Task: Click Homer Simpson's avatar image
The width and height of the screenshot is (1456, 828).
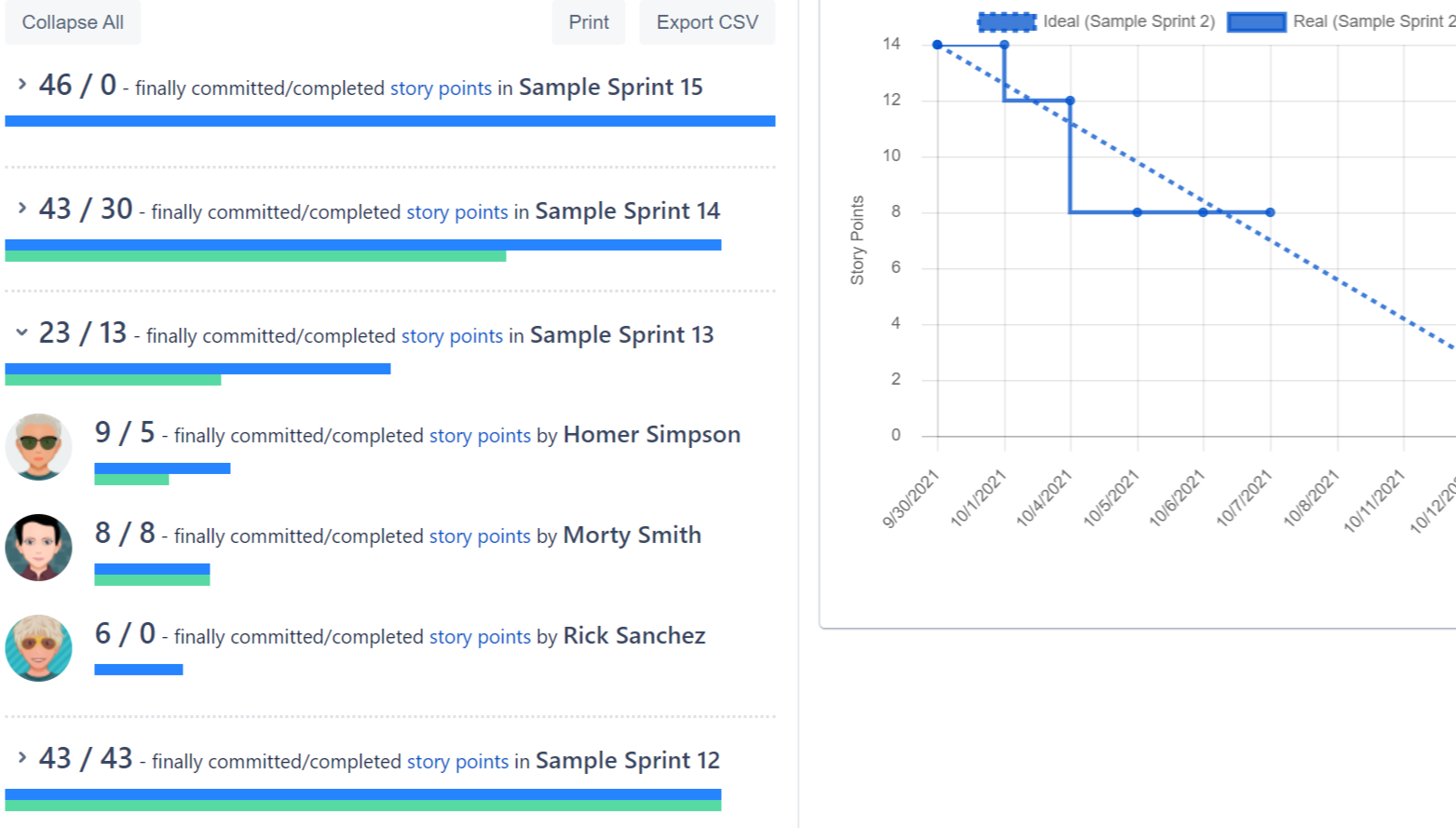Action: coord(38,447)
